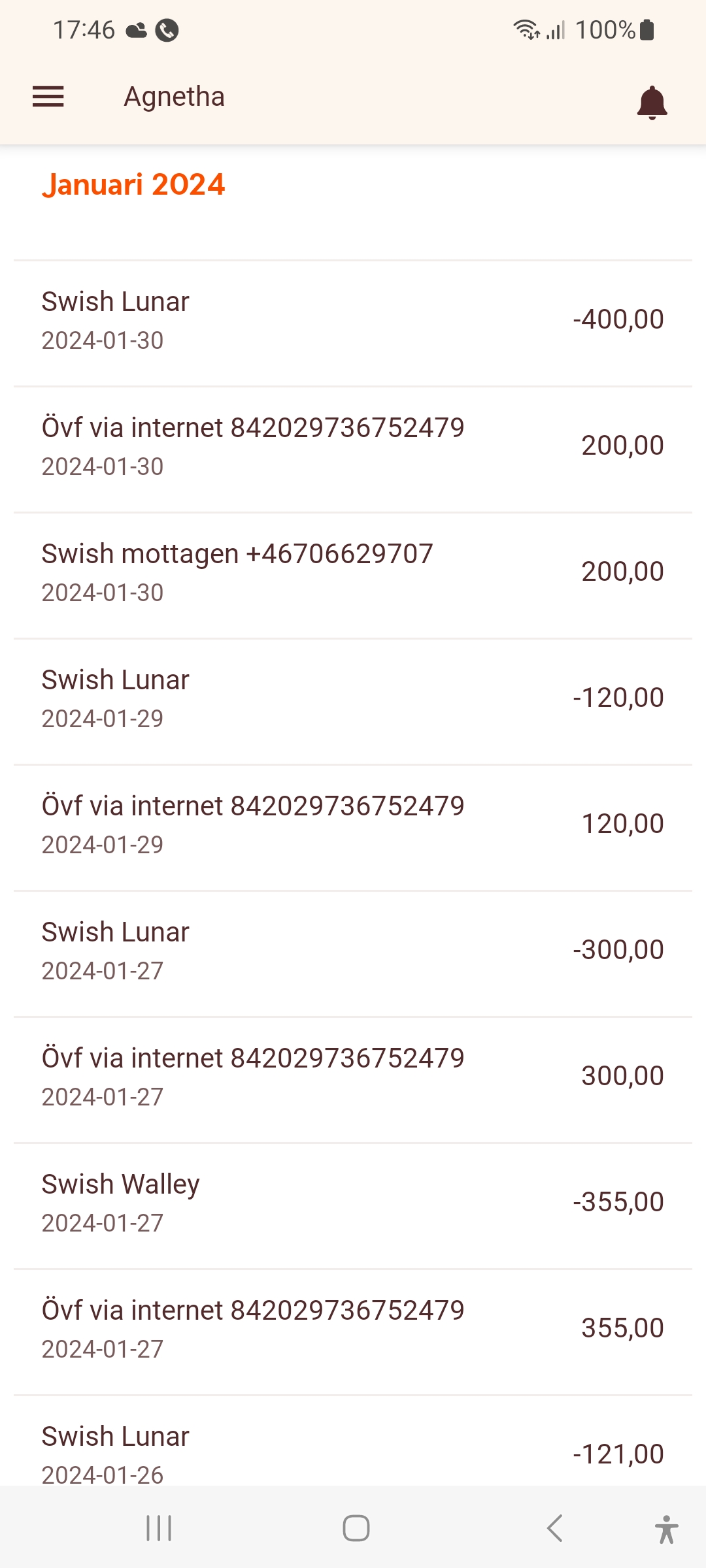706x1568 pixels.
Task: Select Övf via internet 120,00 transfer
Action: (x=353, y=825)
